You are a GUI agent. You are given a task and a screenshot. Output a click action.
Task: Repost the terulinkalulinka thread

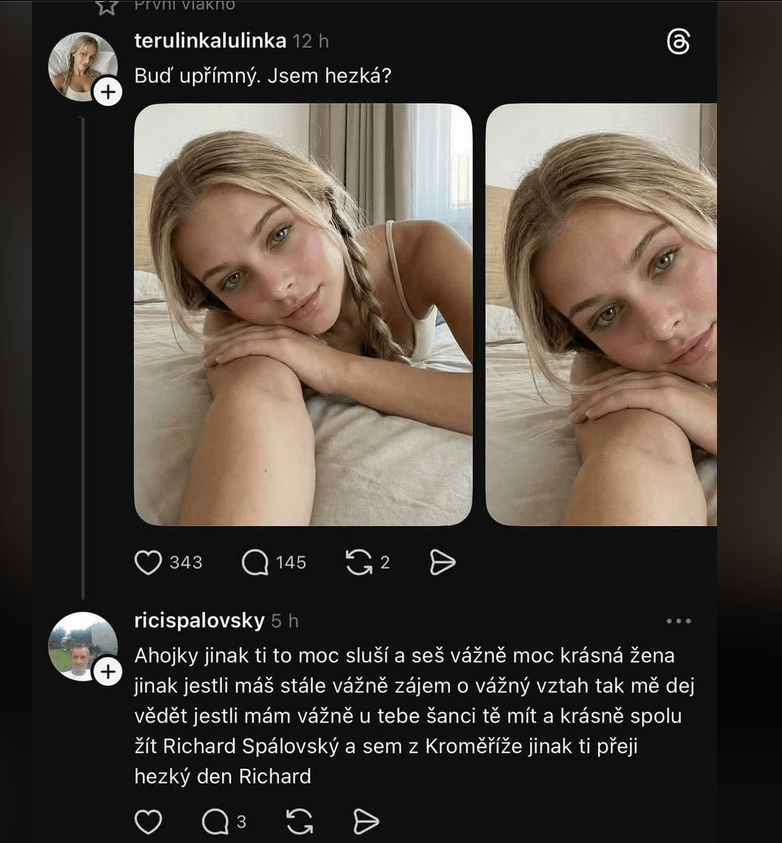[x=358, y=563]
